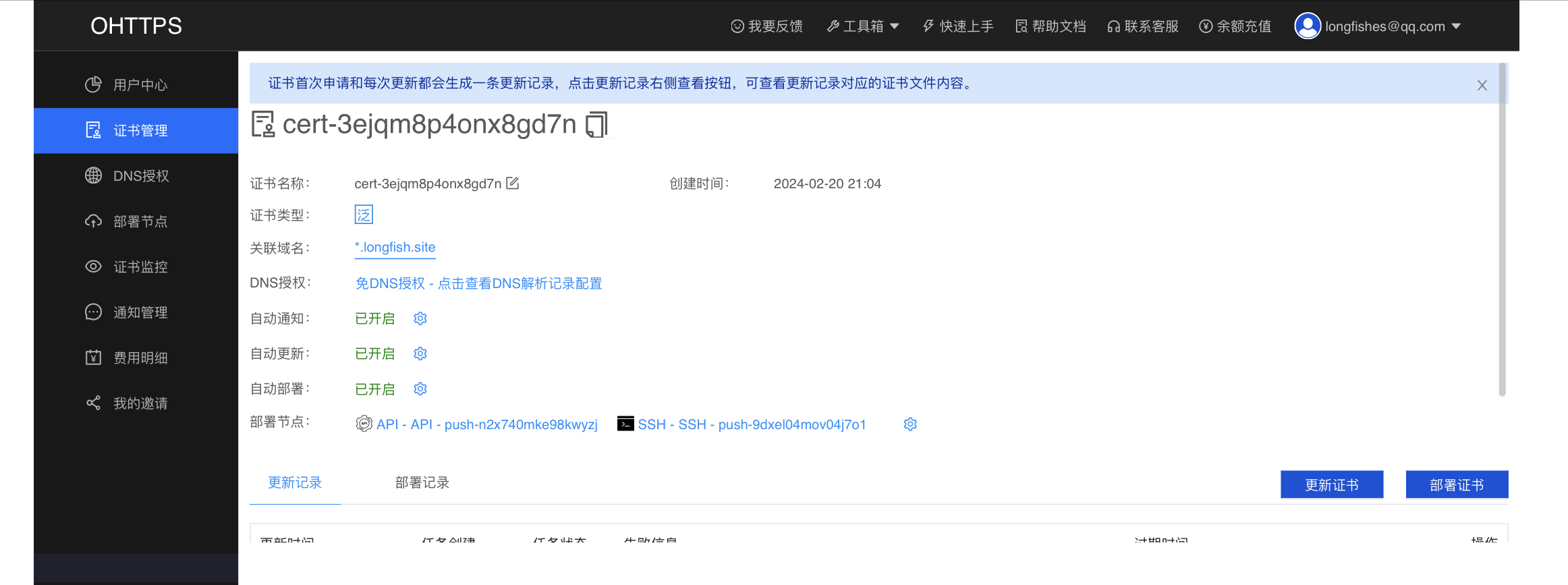Copy certificate ID using the copy icon
1568x585 pixels.
click(596, 125)
